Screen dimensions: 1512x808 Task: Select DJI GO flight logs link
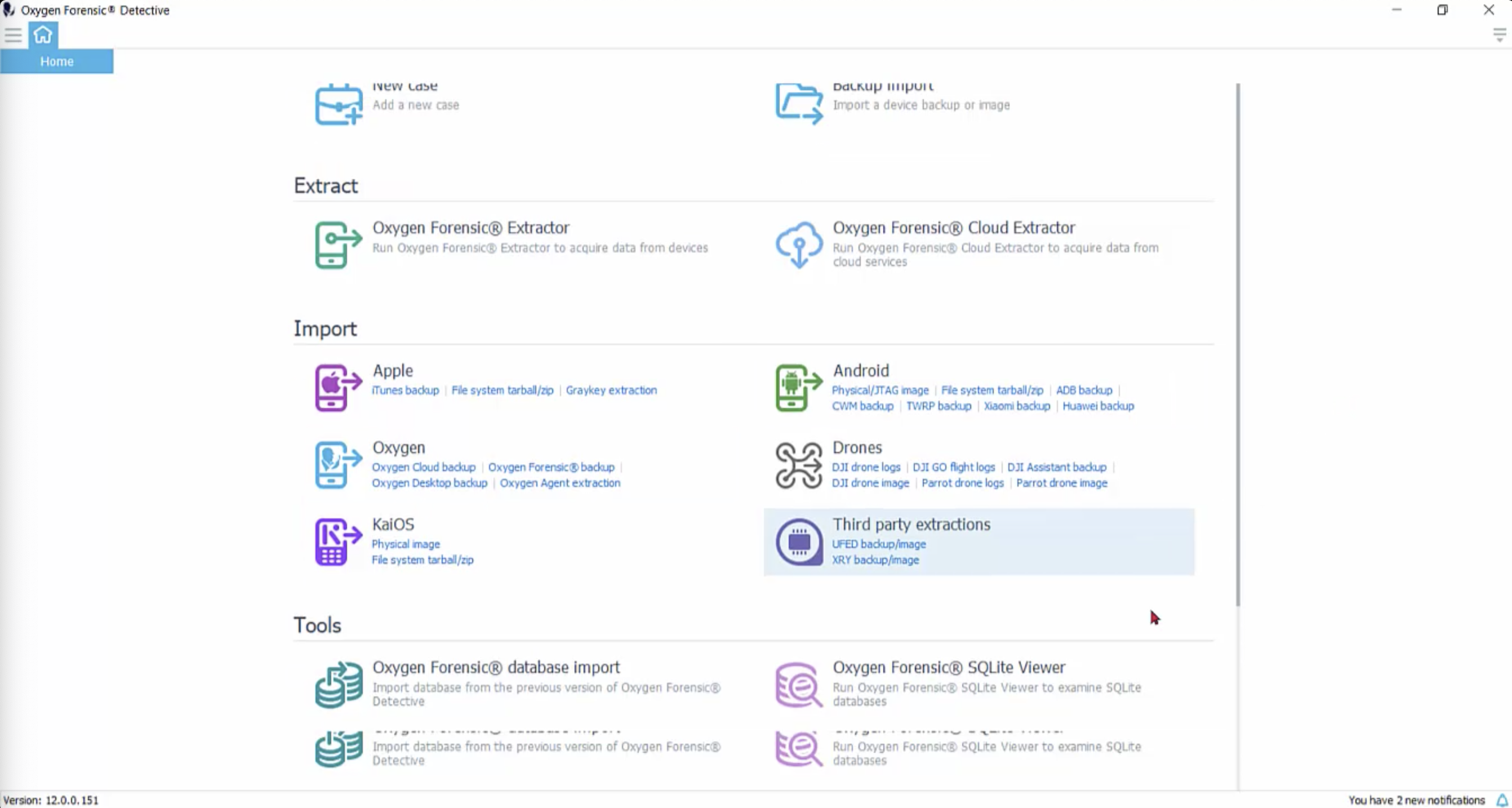(x=954, y=467)
